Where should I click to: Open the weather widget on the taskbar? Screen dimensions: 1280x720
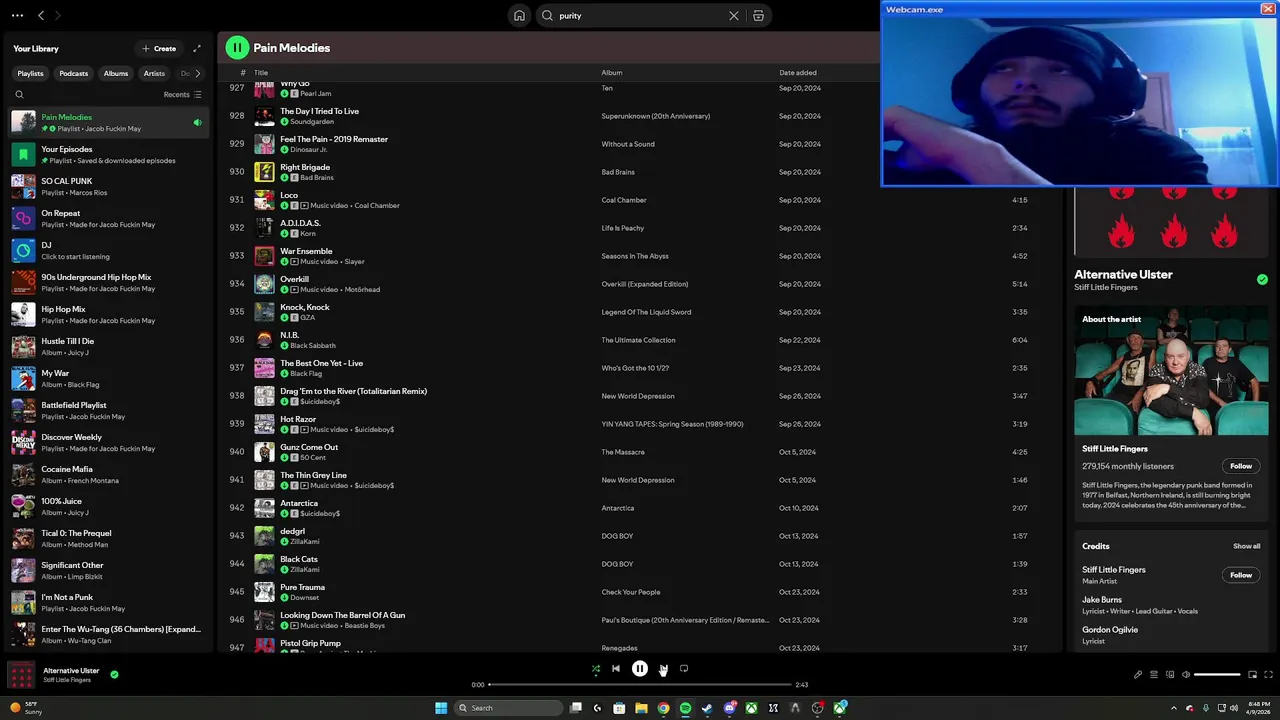(27, 708)
